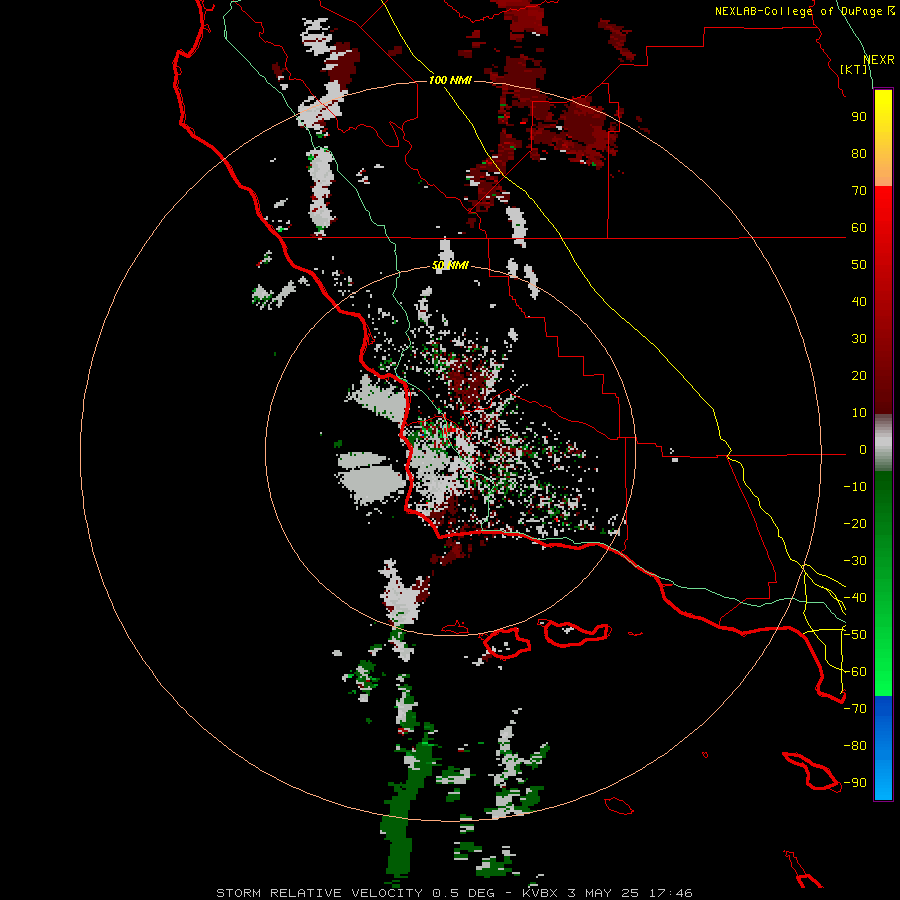Image resolution: width=900 pixels, height=900 pixels.
Task: Select the positive 20 knot scale label
Action: (x=859, y=376)
